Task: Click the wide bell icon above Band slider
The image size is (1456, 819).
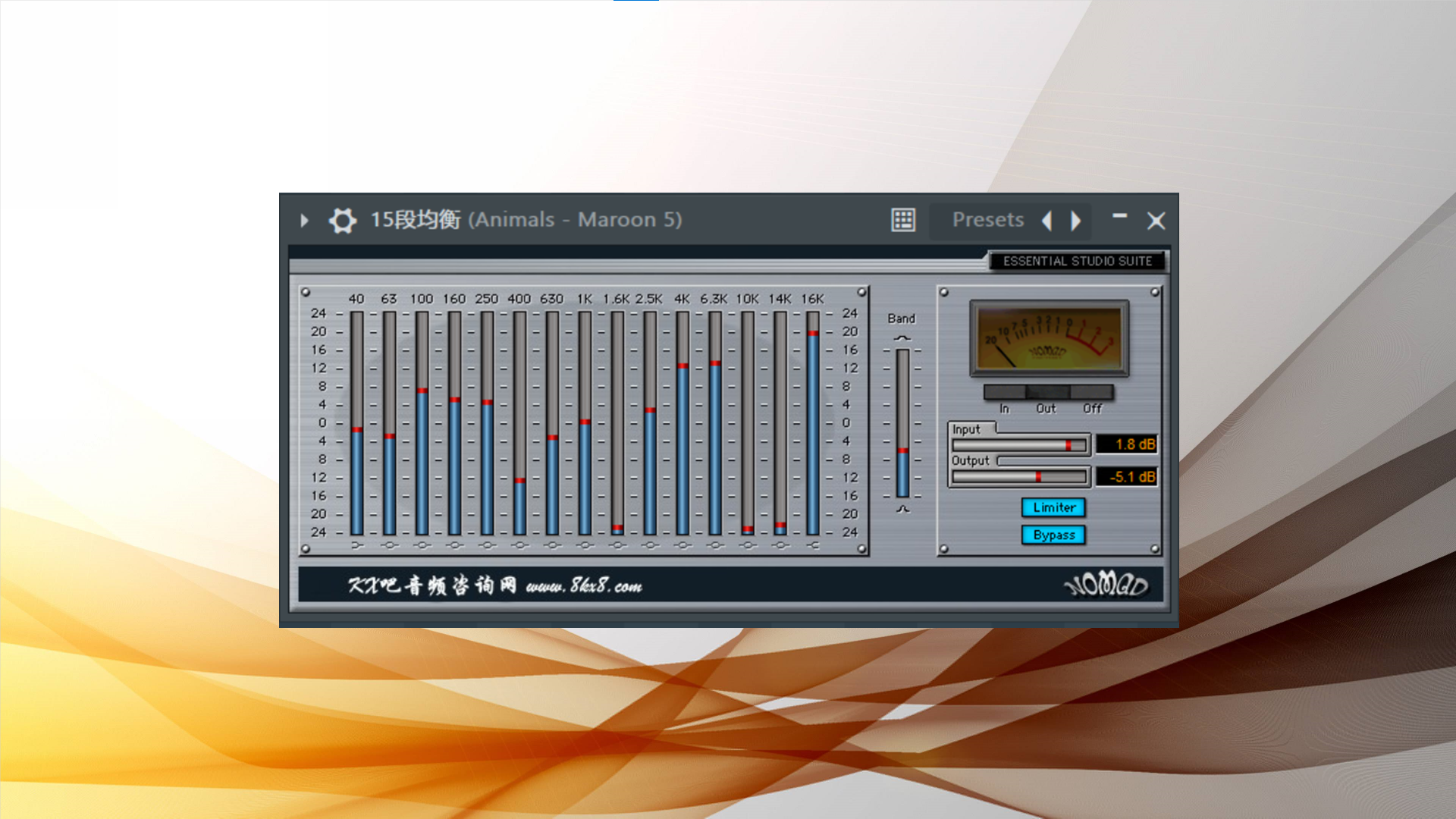Action: pos(902,338)
